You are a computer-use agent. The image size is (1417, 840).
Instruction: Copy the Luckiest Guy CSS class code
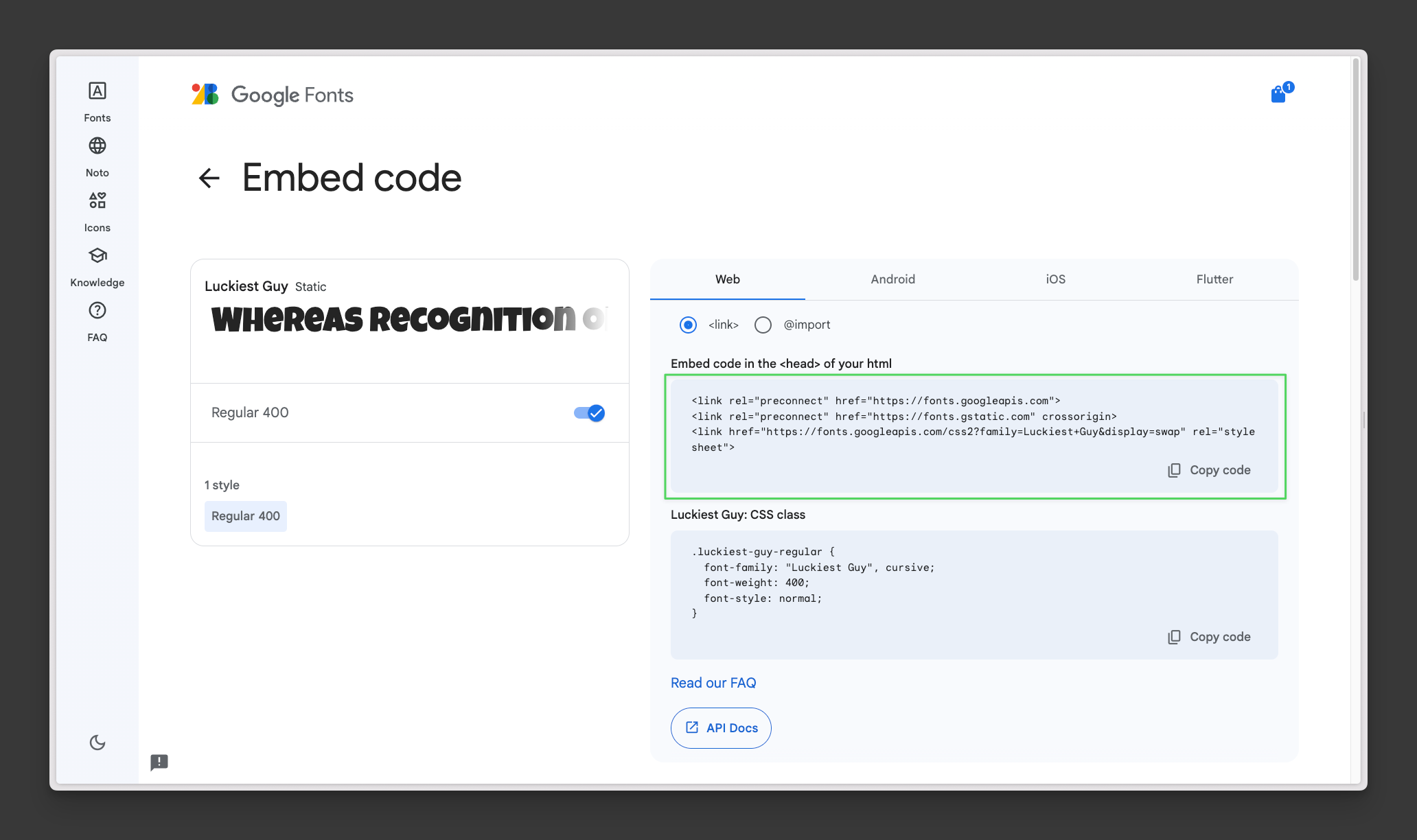tap(1208, 636)
